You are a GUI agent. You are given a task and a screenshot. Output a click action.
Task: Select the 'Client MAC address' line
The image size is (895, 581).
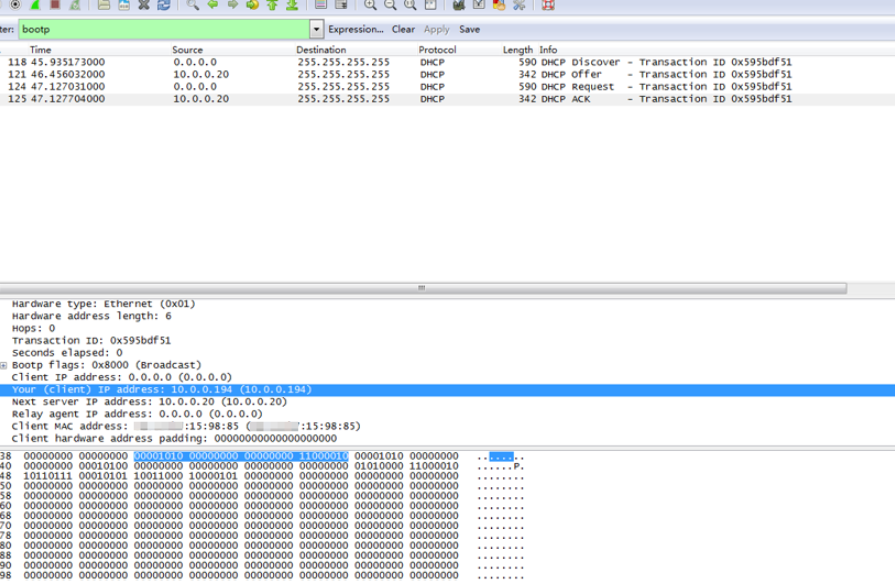(x=186, y=426)
